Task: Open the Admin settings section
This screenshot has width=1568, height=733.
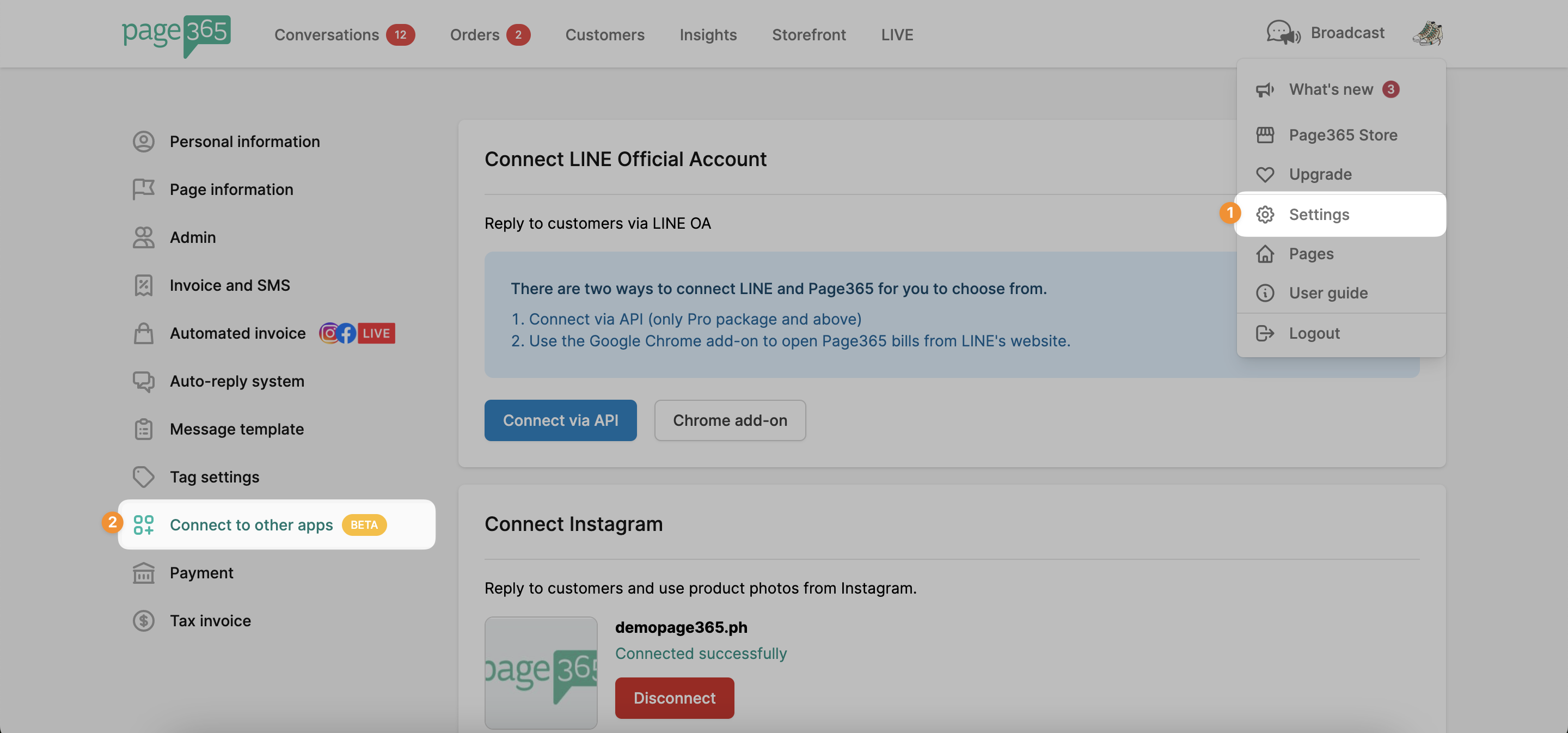Action: point(192,237)
